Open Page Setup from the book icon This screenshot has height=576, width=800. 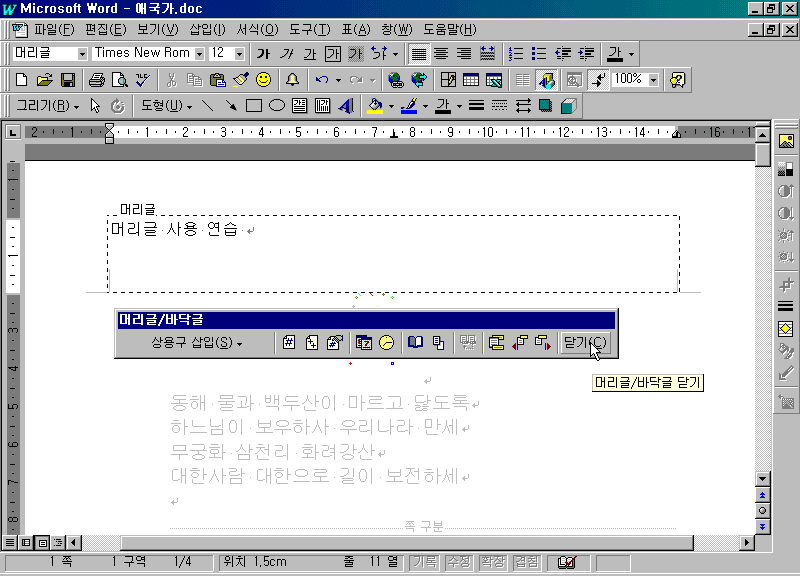click(x=415, y=342)
